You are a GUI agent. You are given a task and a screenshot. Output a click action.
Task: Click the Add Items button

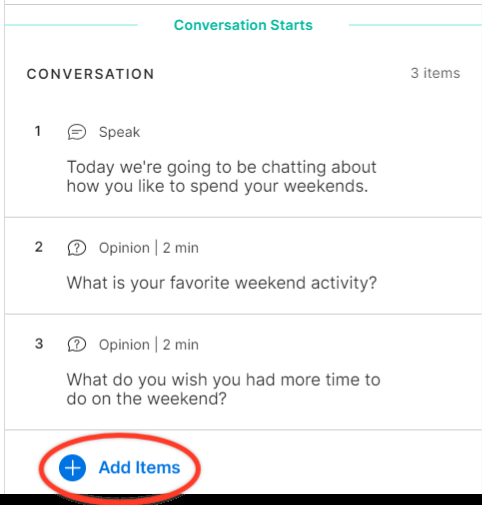coord(119,468)
